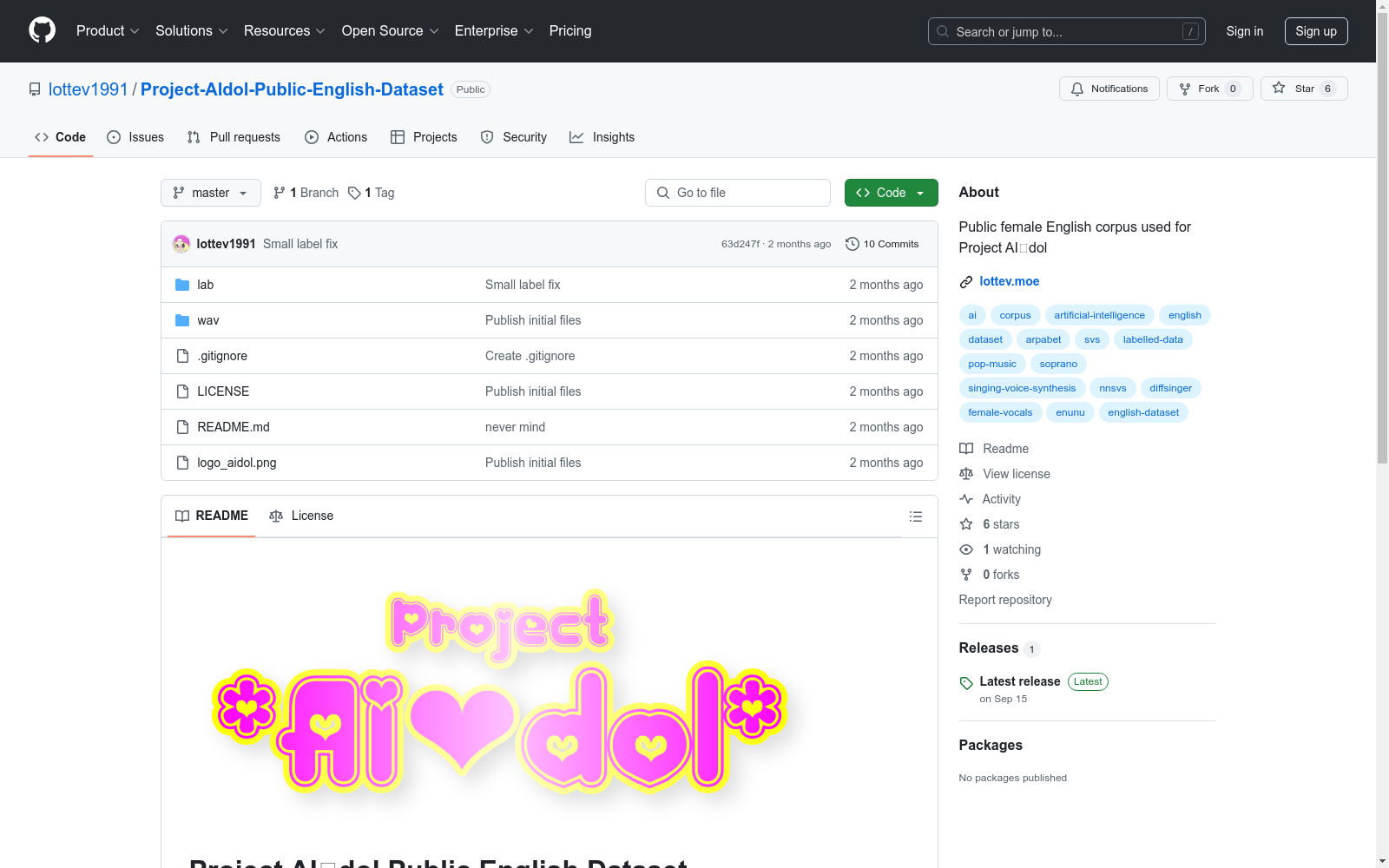Image resolution: width=1389 pixels, height=868 pixels.
Task: Open the master branch selector dropdown
Action: pos(211,193)
